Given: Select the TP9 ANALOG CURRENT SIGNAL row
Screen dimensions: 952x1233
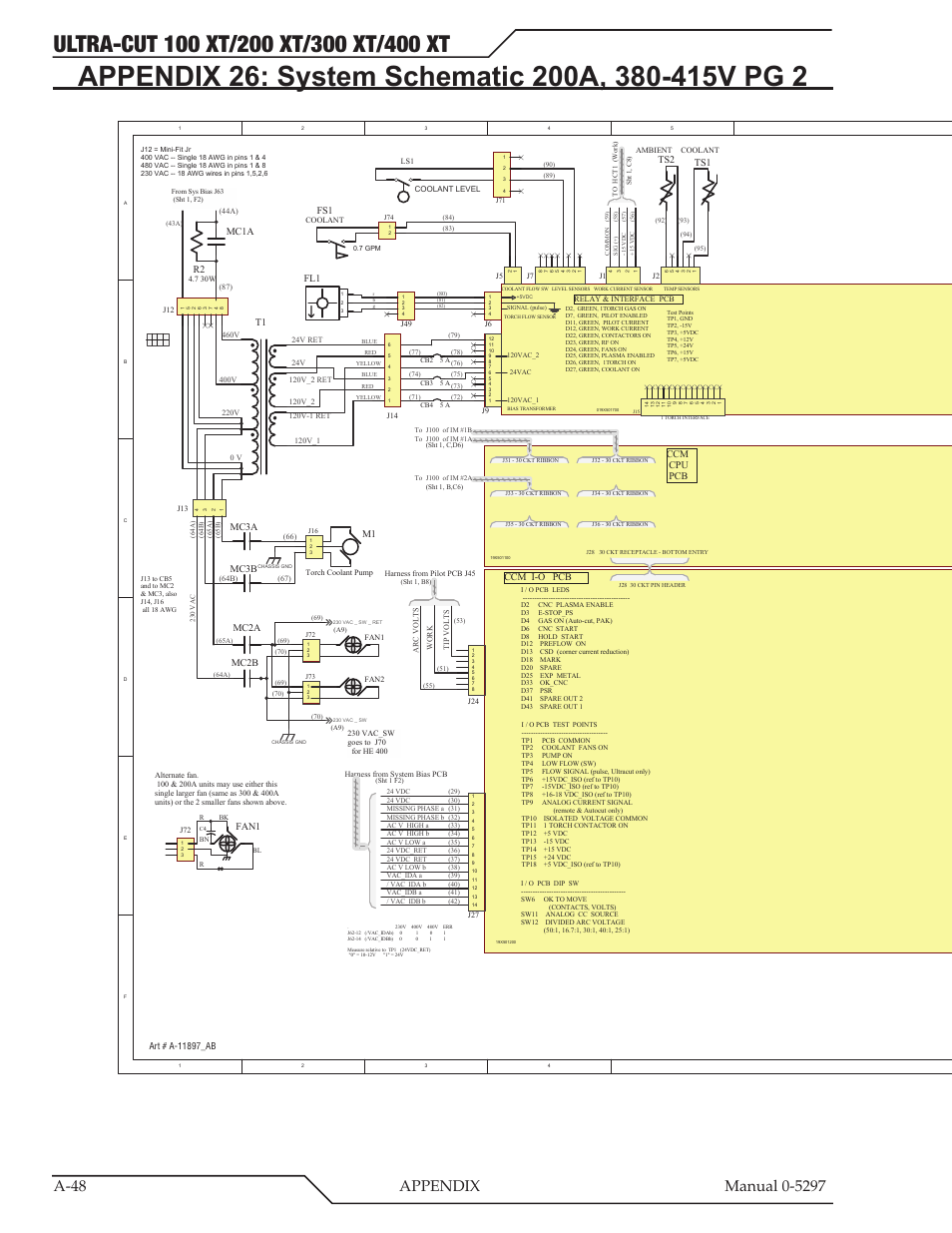Looking at the screenshot, I should click(x=577, y=806).
